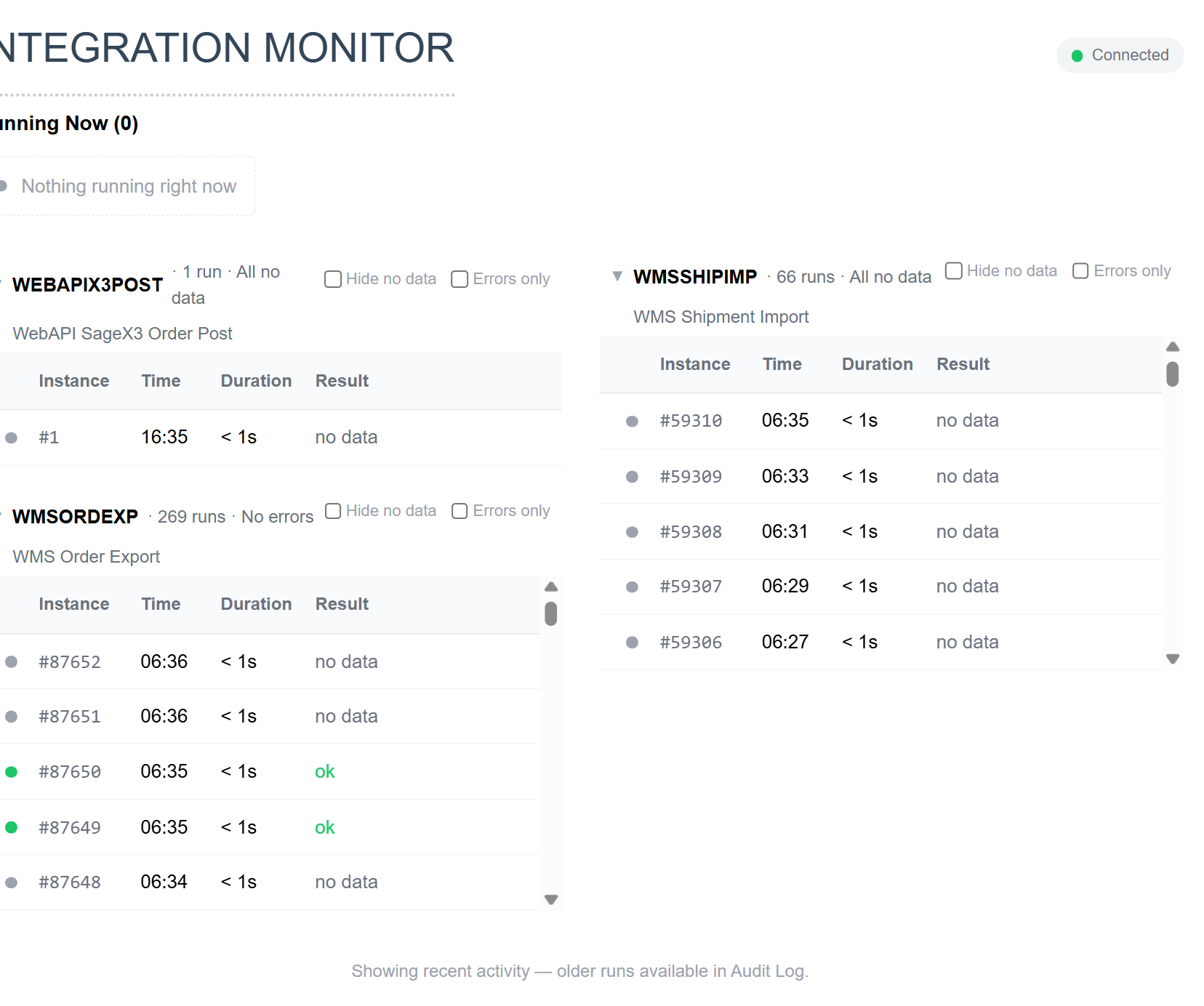Click Duration header in WMSSHIPIMP table
The width and height of the screenshot is (1204, 1006).
tap(877, 364)
